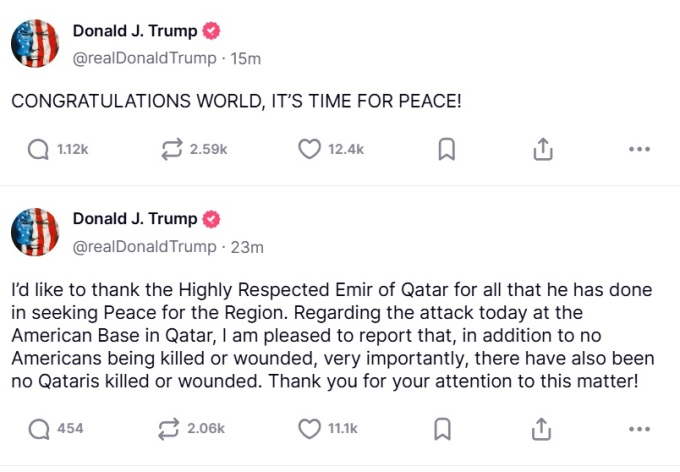680x472 pixels.
Task: ReTruth the Emir of Qatar post
Action: pyautogui.click(x=169, y=429)
